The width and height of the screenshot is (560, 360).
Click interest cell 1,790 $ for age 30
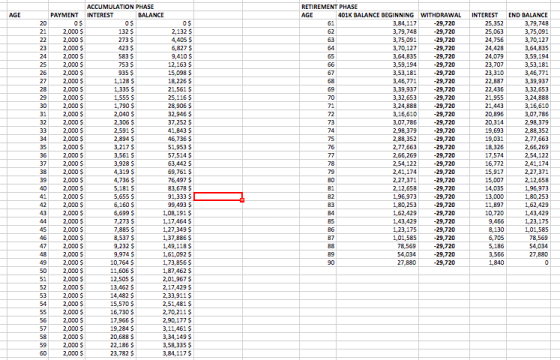[x=111, y=106]
